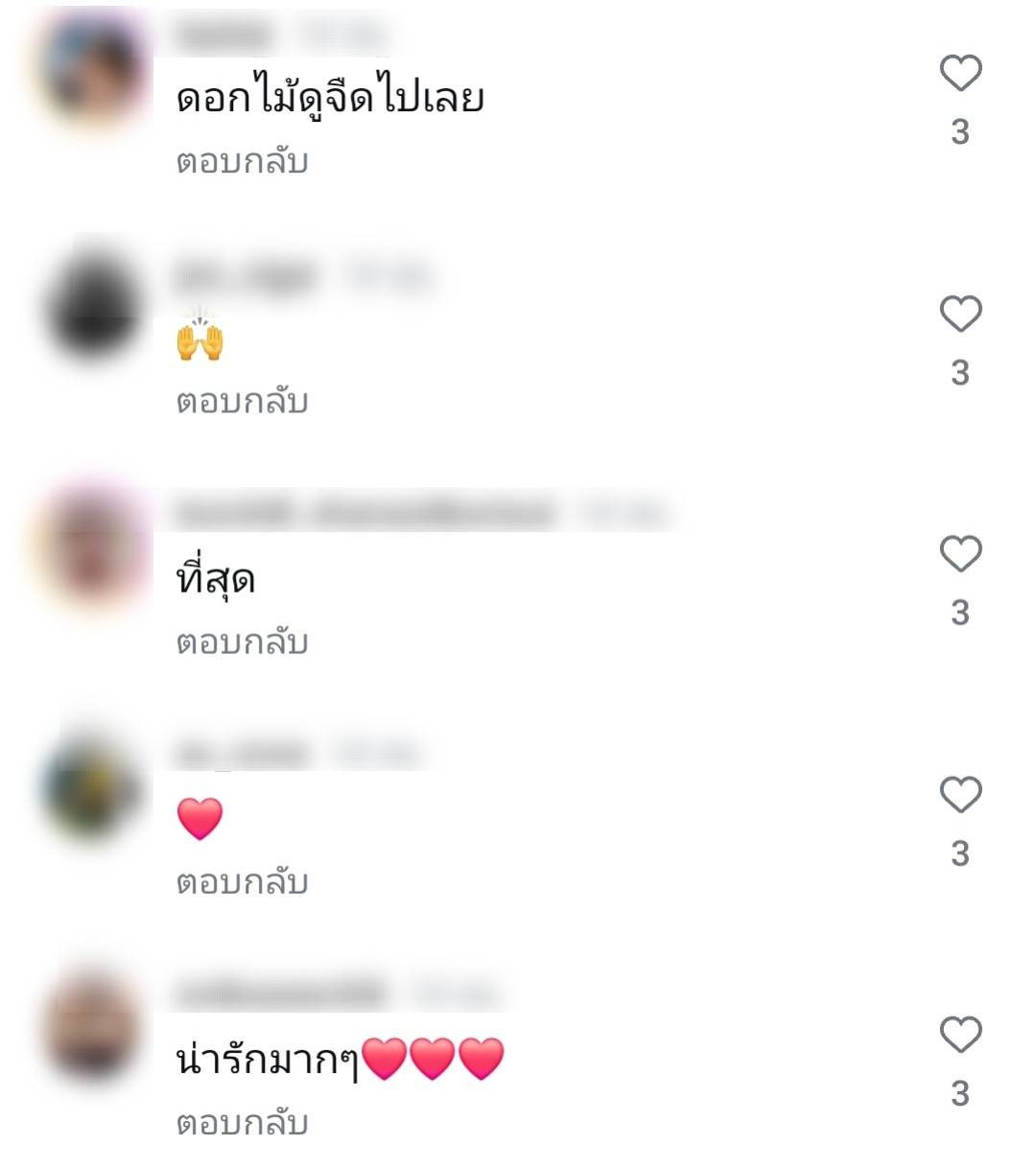
Task: Open profile picture of first commenter
Action: 93,69
